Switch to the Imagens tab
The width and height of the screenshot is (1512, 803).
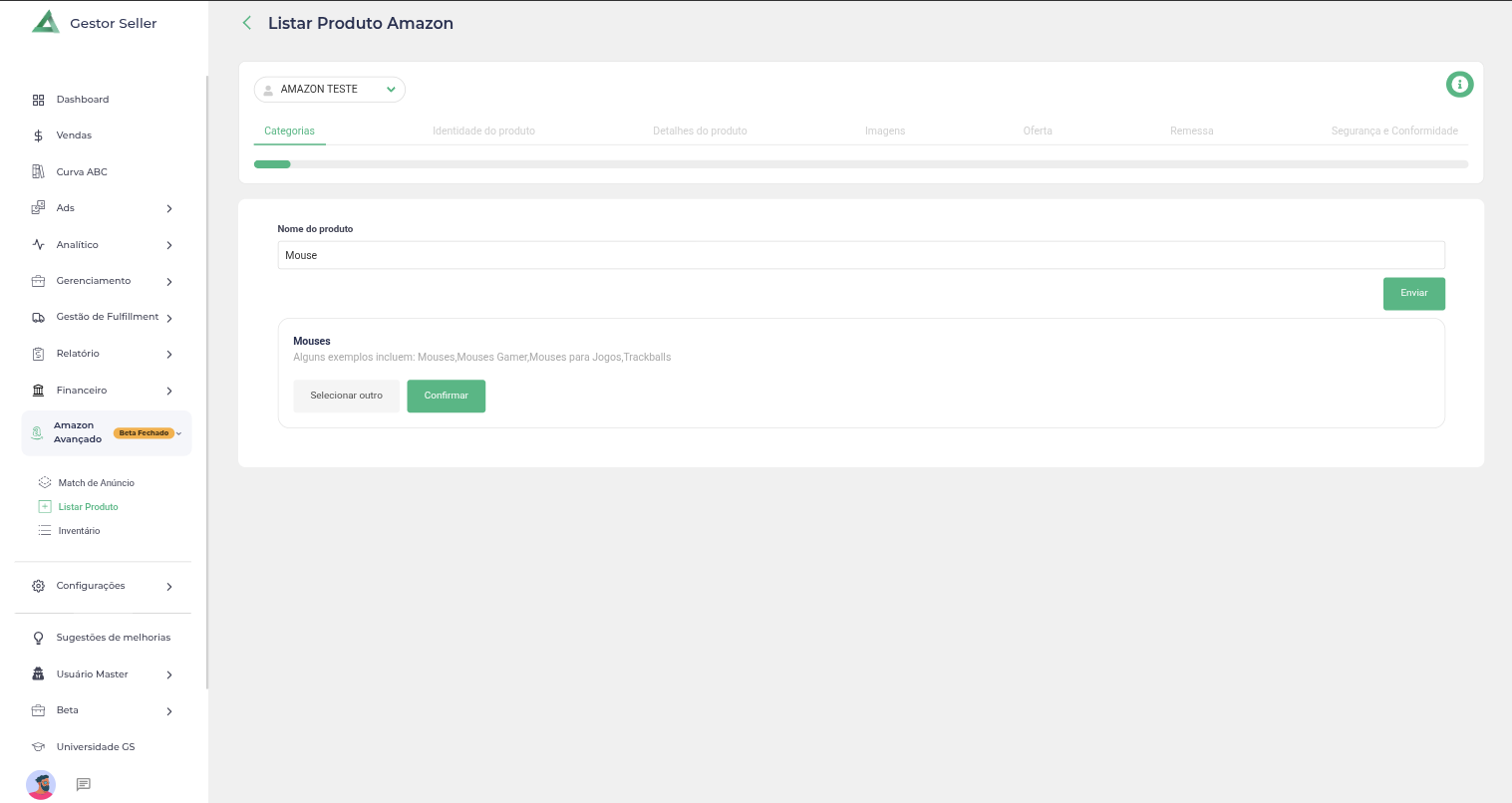point(885,131)
